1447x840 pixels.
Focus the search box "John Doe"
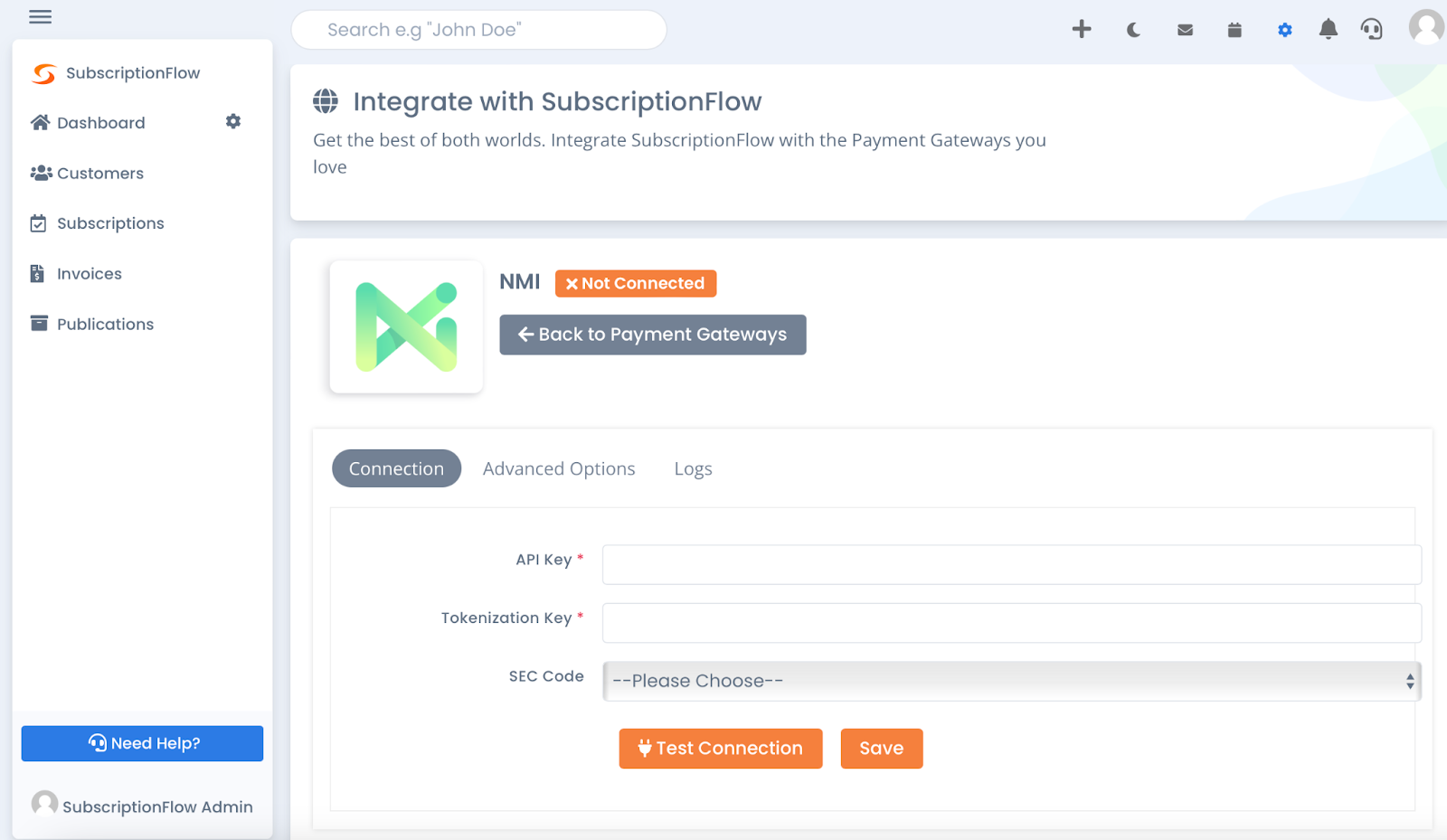pos(479,30)
